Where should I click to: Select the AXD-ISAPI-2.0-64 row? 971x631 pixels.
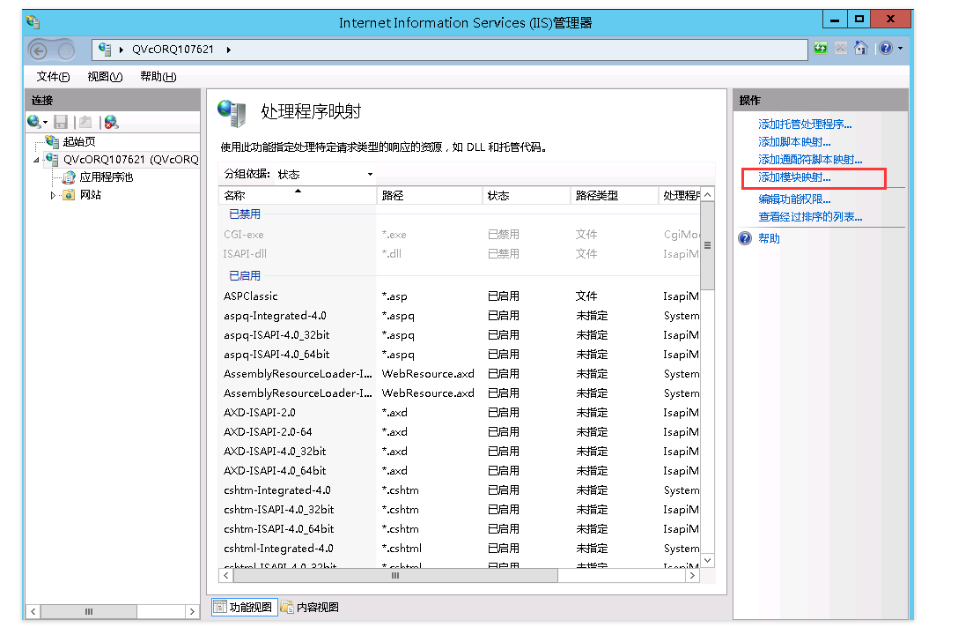point(459,432)
